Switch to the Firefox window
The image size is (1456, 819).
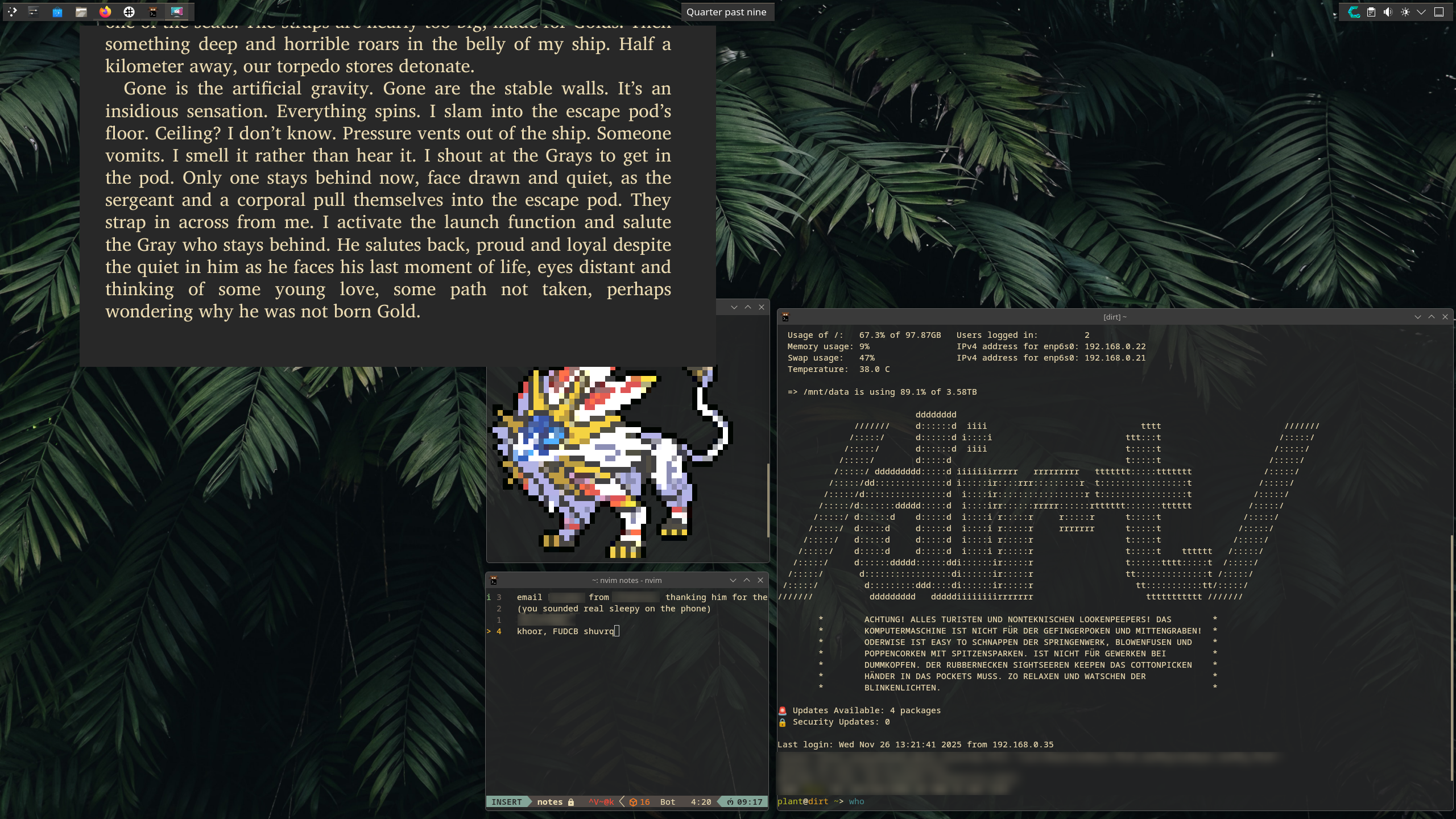(105, 11)
